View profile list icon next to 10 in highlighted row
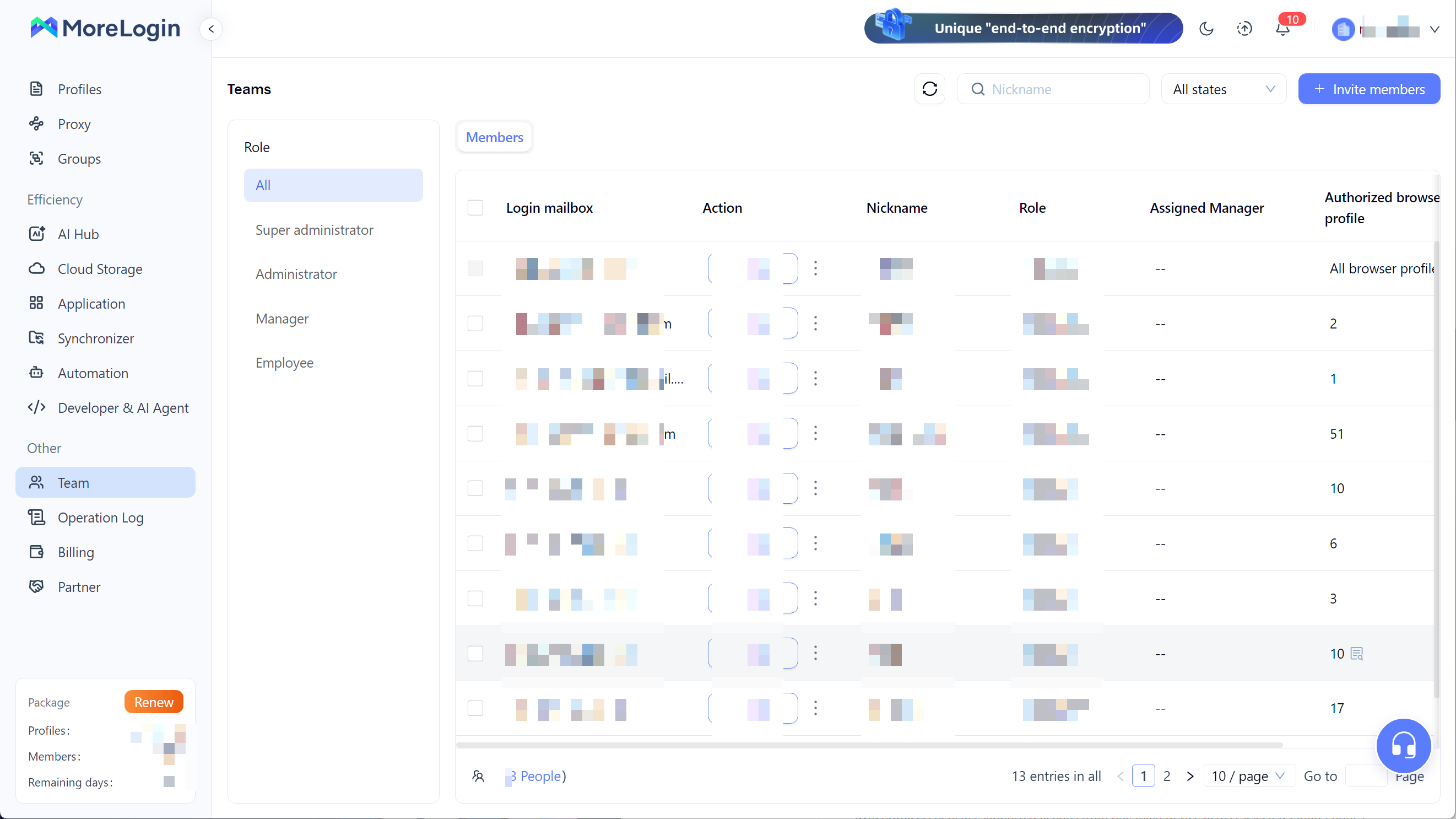The width and height of the screenshot is (1456, 819). click(x=1356, y=653)
